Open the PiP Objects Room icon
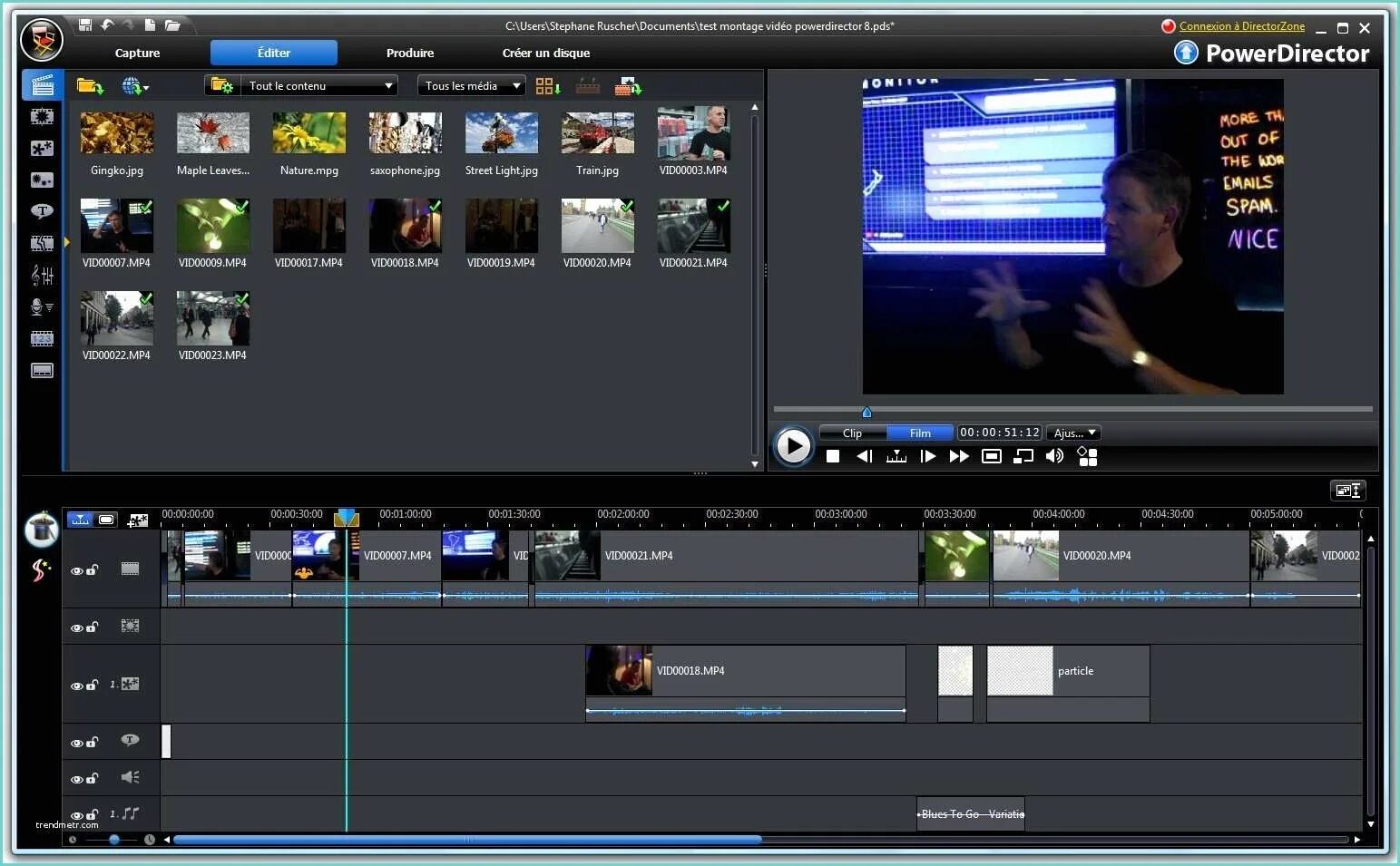Image resolution: width=1400 pixels, height=866 pixels. tap(42, 149)
